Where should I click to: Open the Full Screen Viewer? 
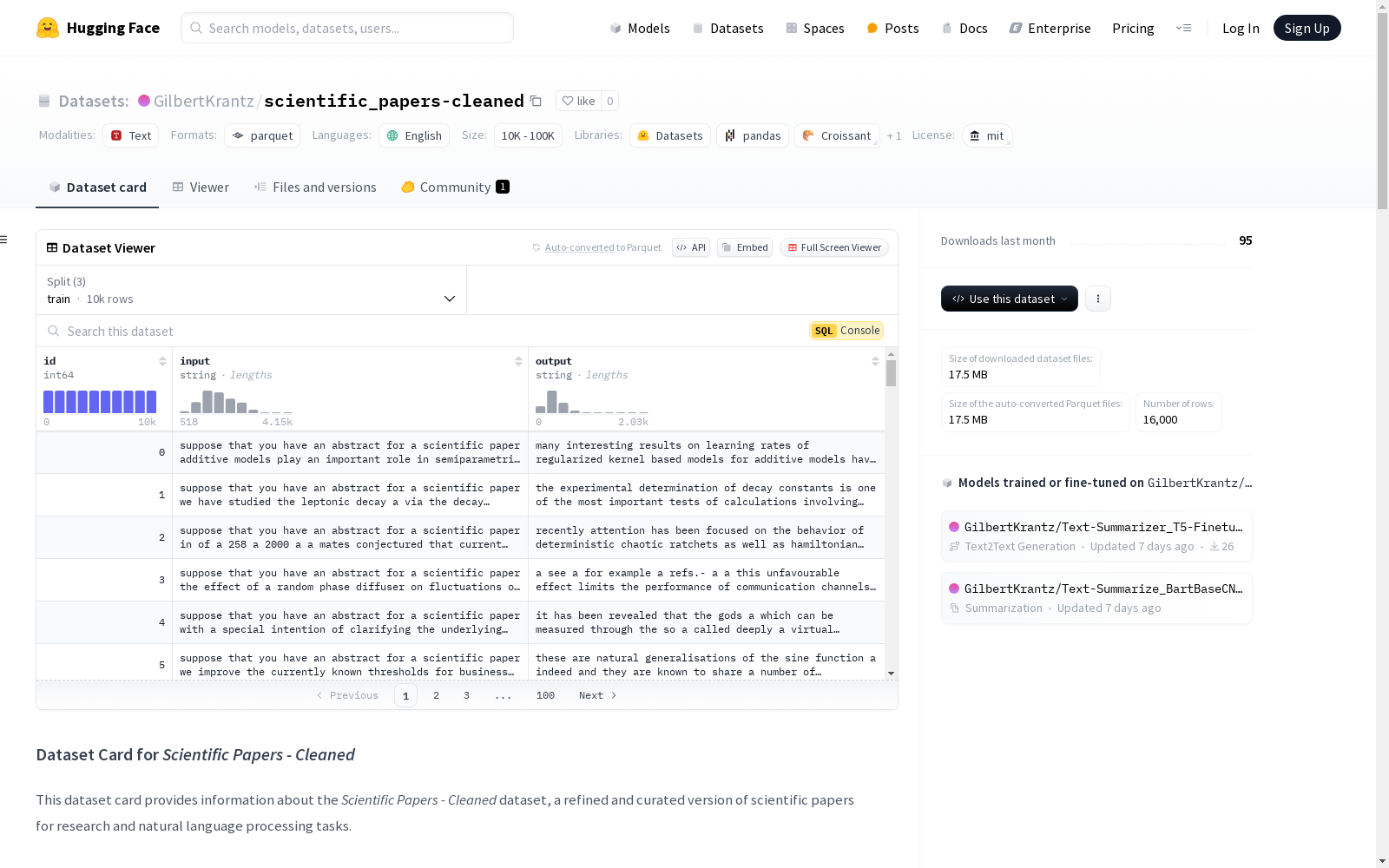click(x=834, y=247)
